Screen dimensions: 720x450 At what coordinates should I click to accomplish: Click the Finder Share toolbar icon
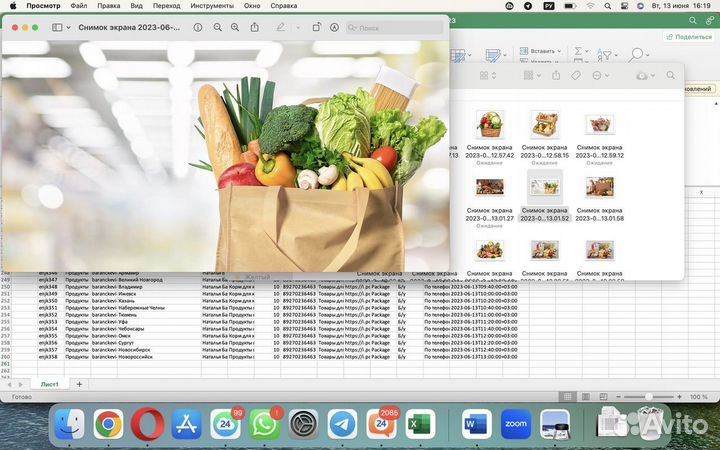click(x=556, y=75)
